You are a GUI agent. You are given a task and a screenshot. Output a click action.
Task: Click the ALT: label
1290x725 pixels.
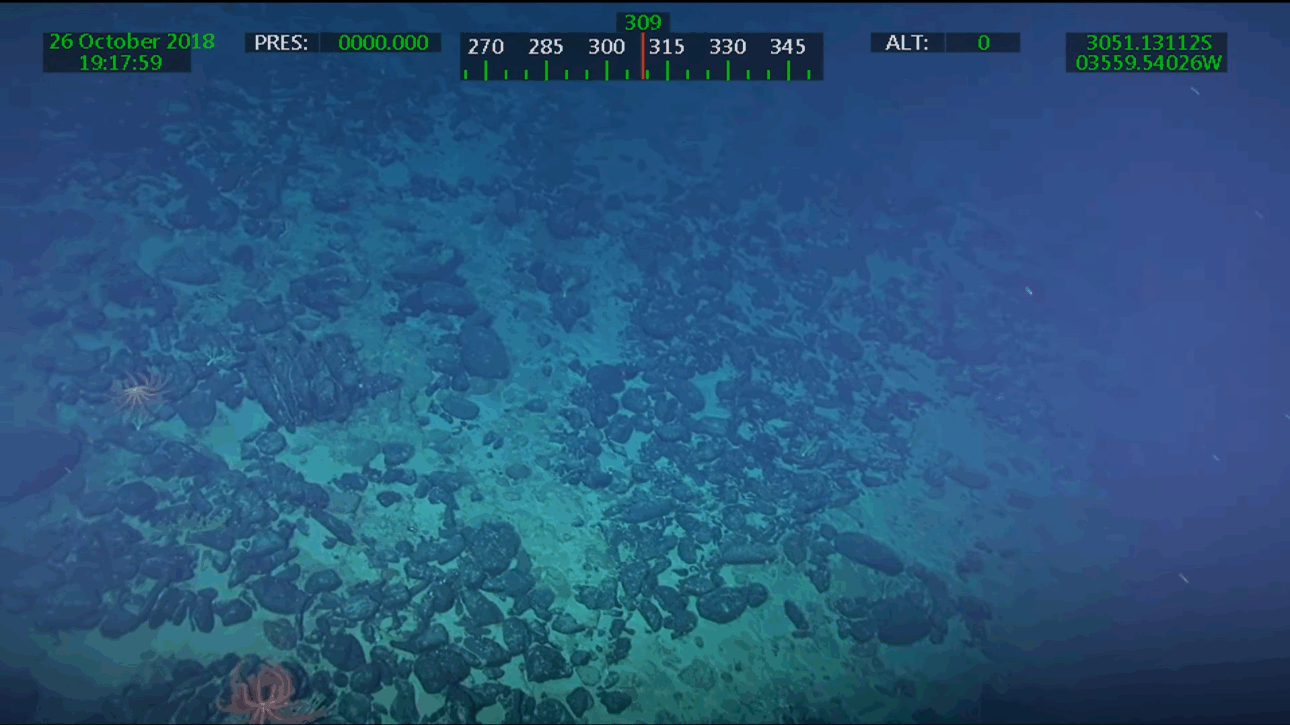coord(907,43)
